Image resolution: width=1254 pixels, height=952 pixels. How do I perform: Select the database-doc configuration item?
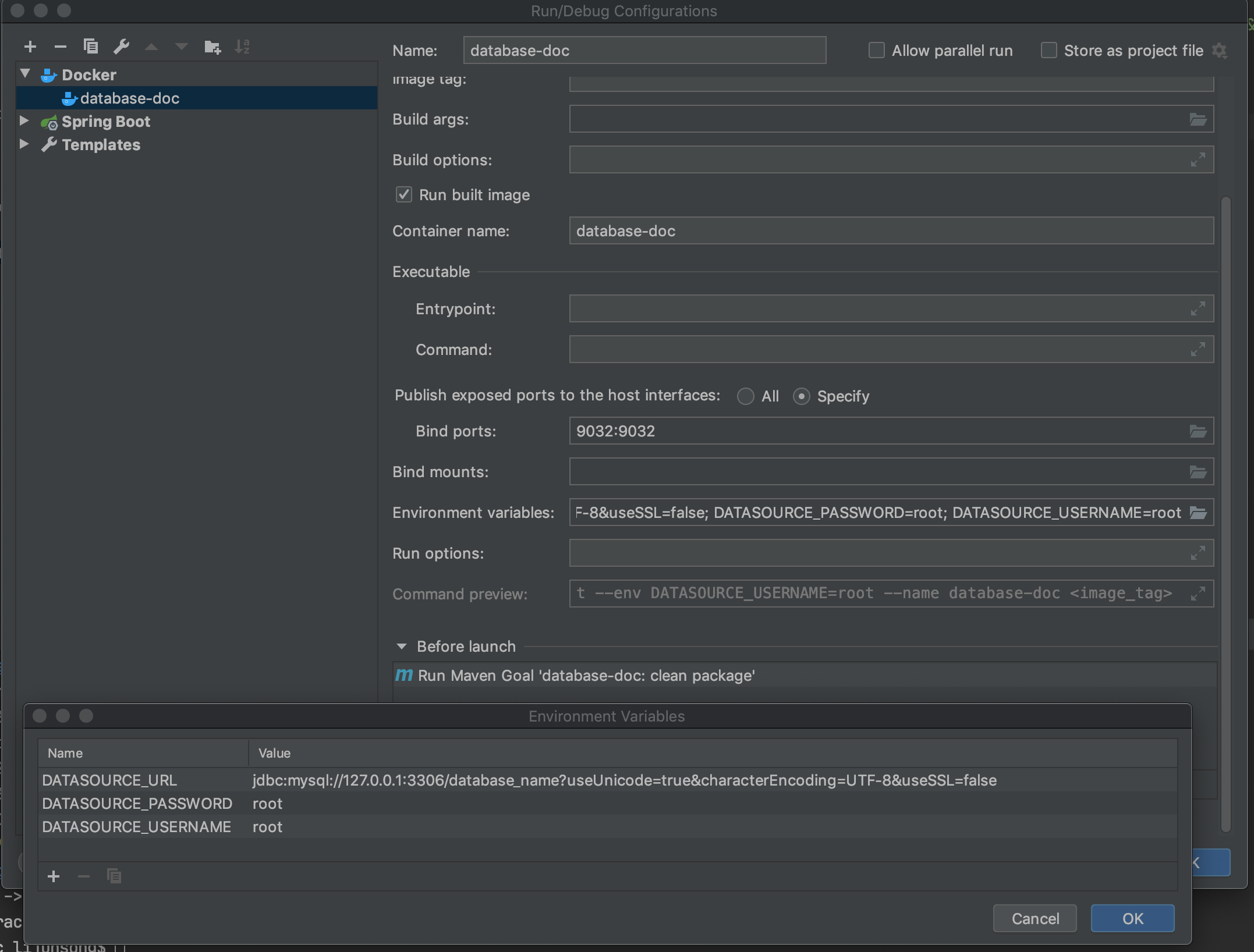(130, 97)
